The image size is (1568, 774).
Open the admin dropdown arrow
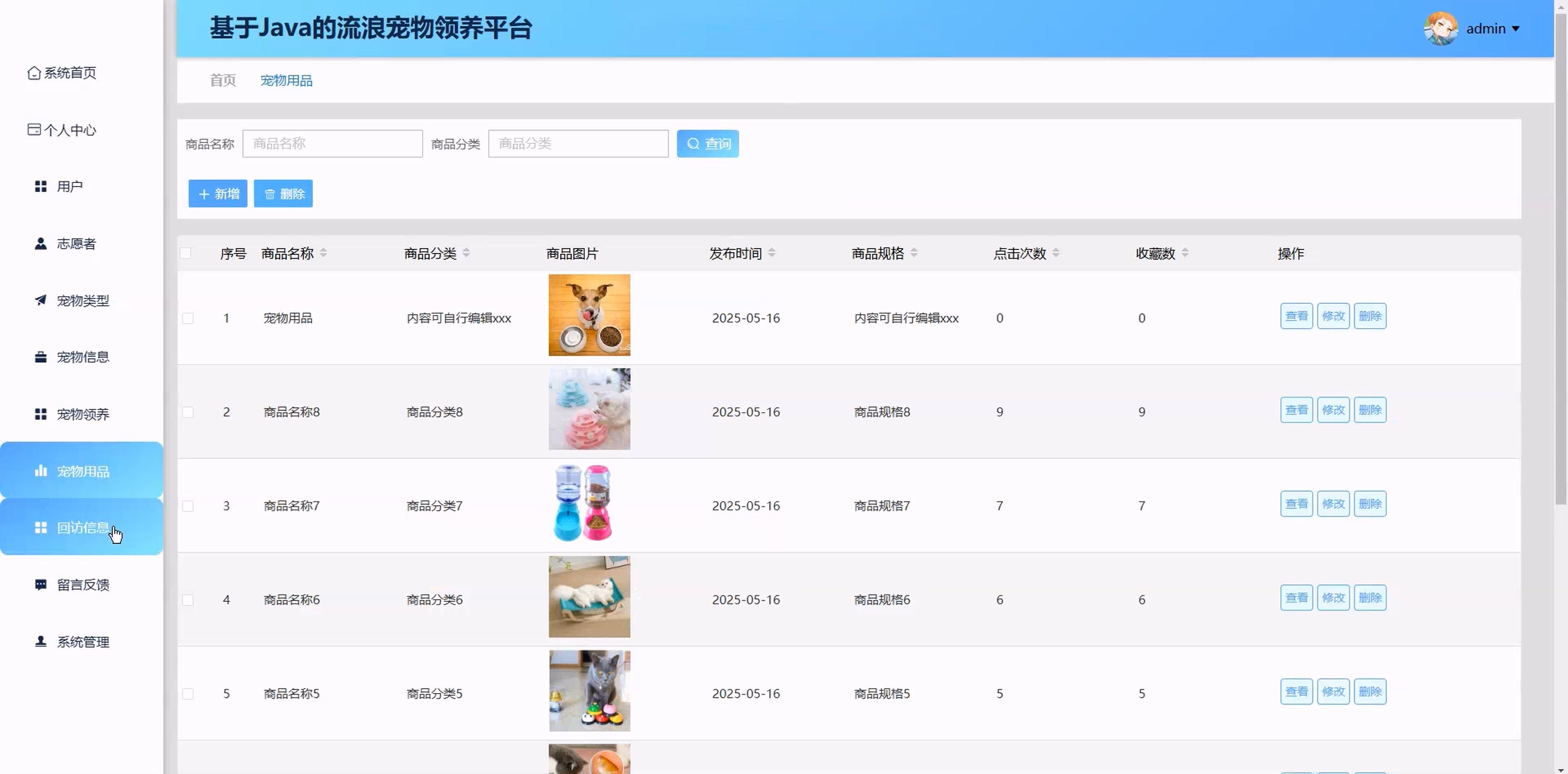click(1516, 28)
